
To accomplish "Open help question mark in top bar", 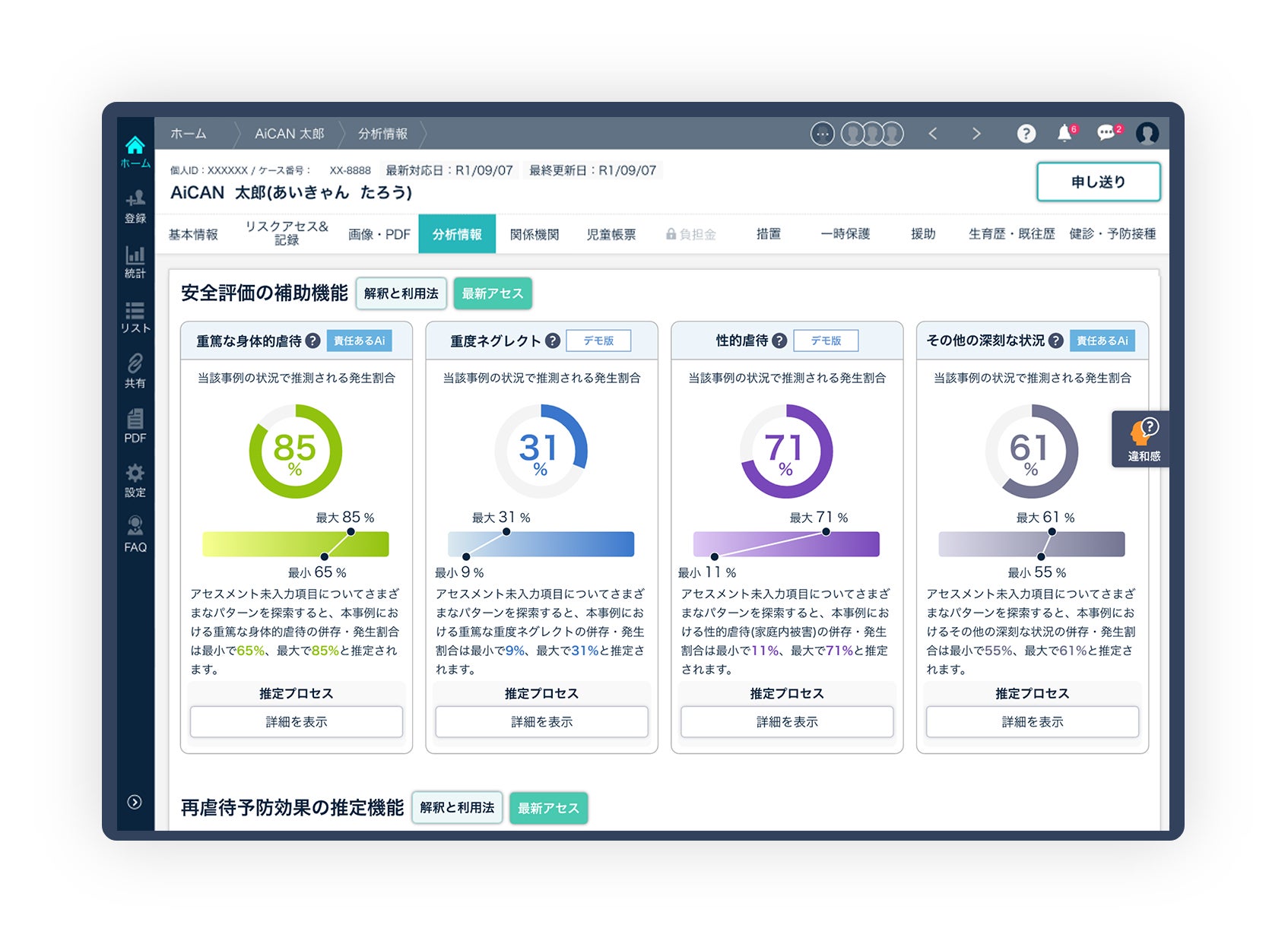I will coord(1026,134).
